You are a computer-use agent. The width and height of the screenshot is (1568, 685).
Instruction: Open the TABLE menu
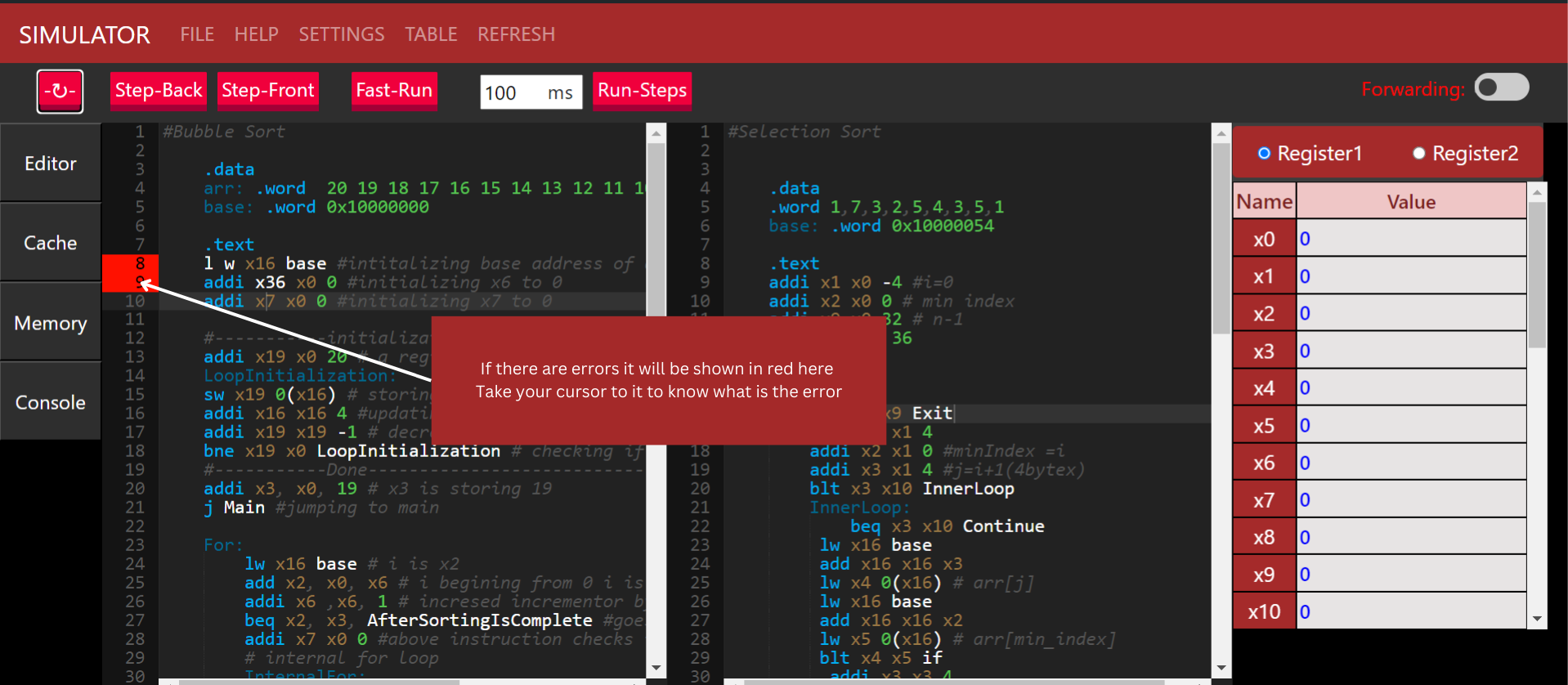(431, 34)
